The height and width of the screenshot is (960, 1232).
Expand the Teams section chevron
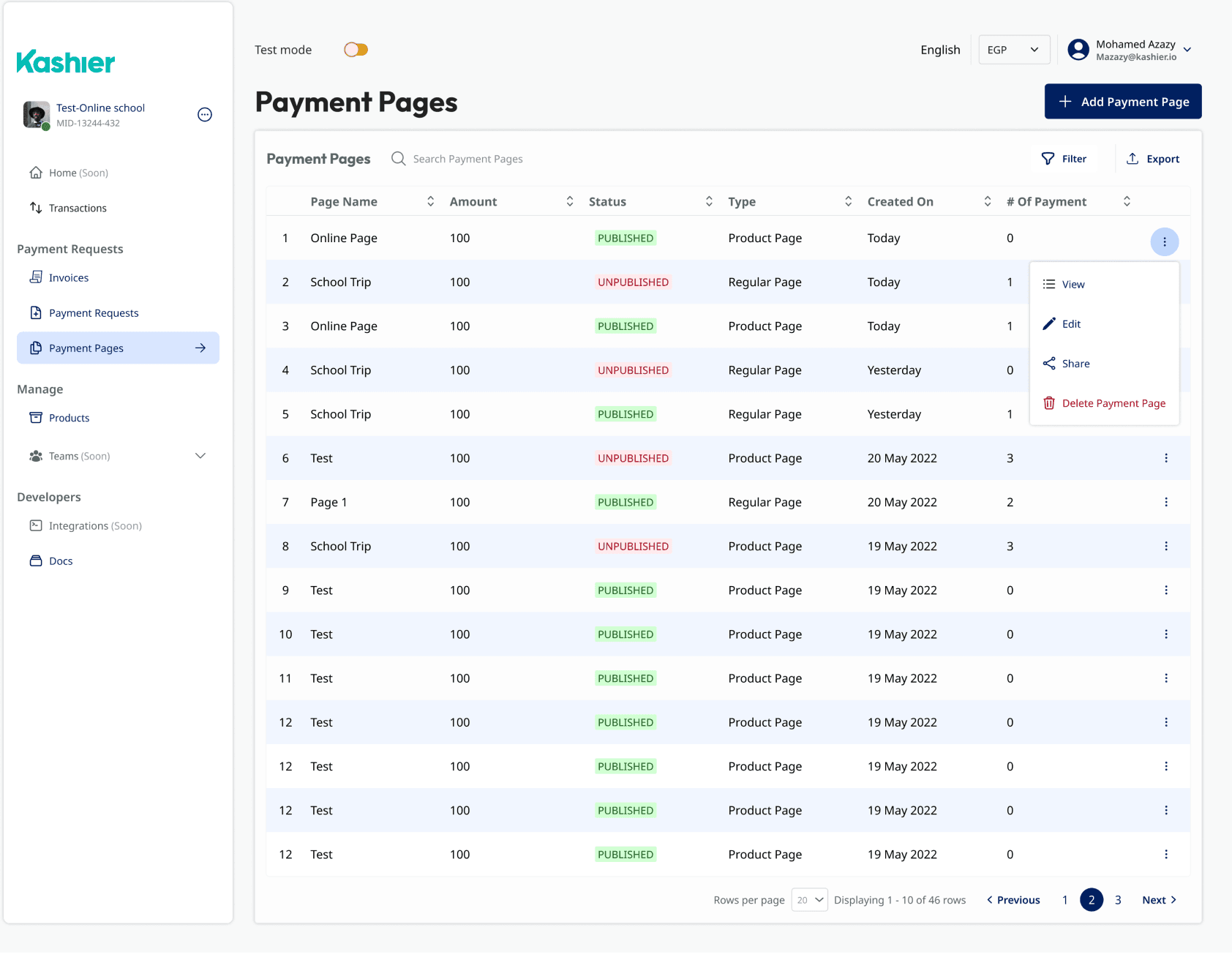(200, 456)
